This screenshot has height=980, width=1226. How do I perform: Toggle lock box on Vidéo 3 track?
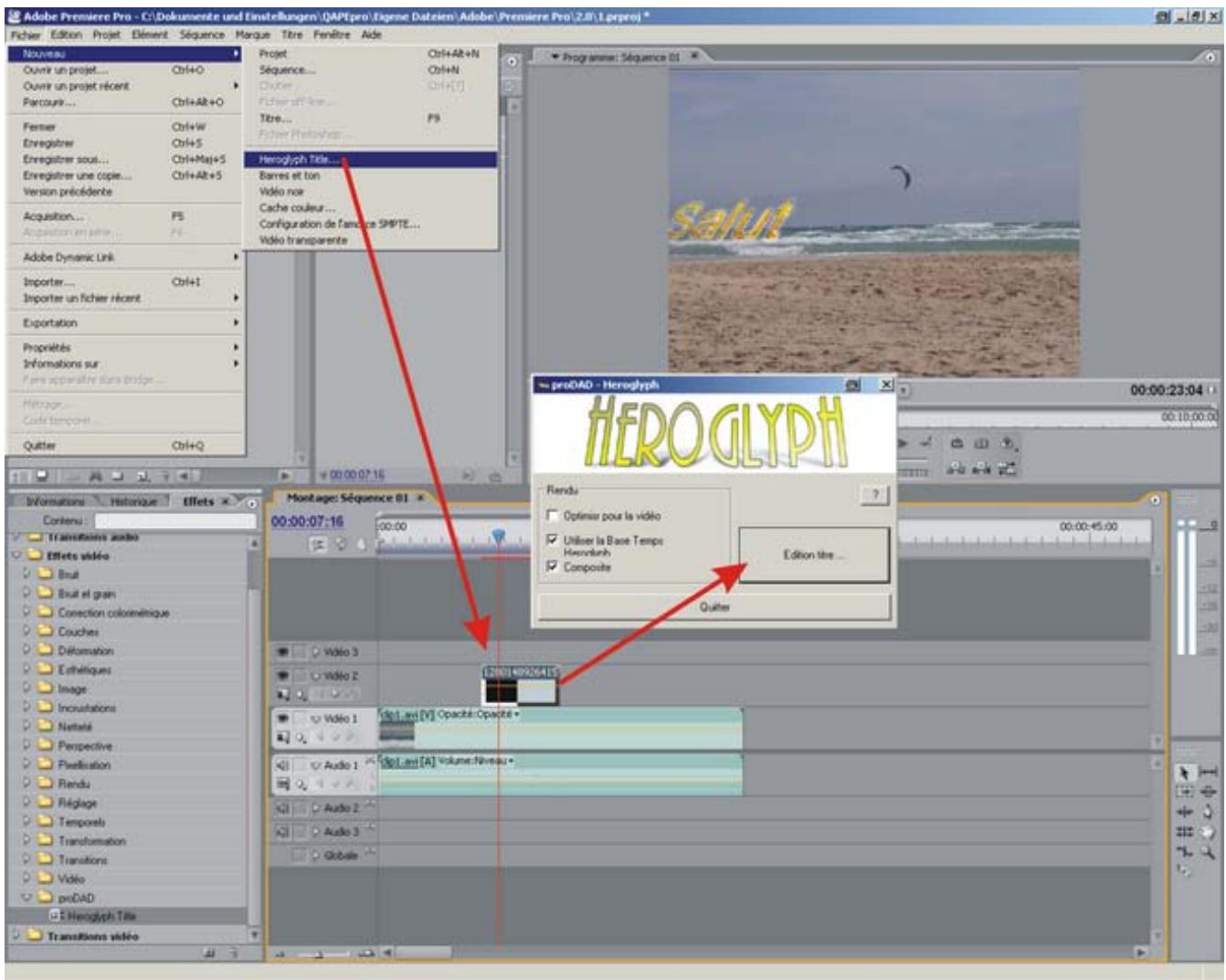[299, 652]
